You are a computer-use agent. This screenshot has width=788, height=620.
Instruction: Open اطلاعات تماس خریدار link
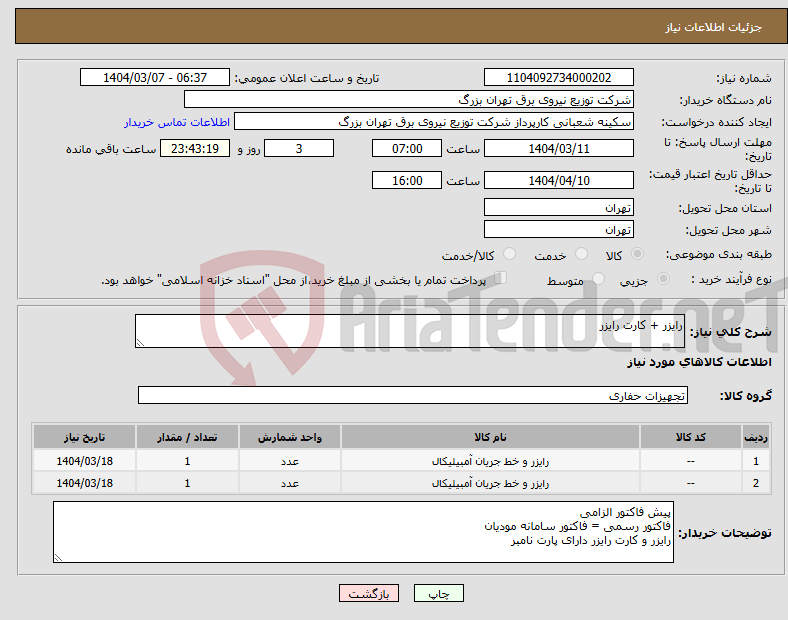click(x=177, y=122)
